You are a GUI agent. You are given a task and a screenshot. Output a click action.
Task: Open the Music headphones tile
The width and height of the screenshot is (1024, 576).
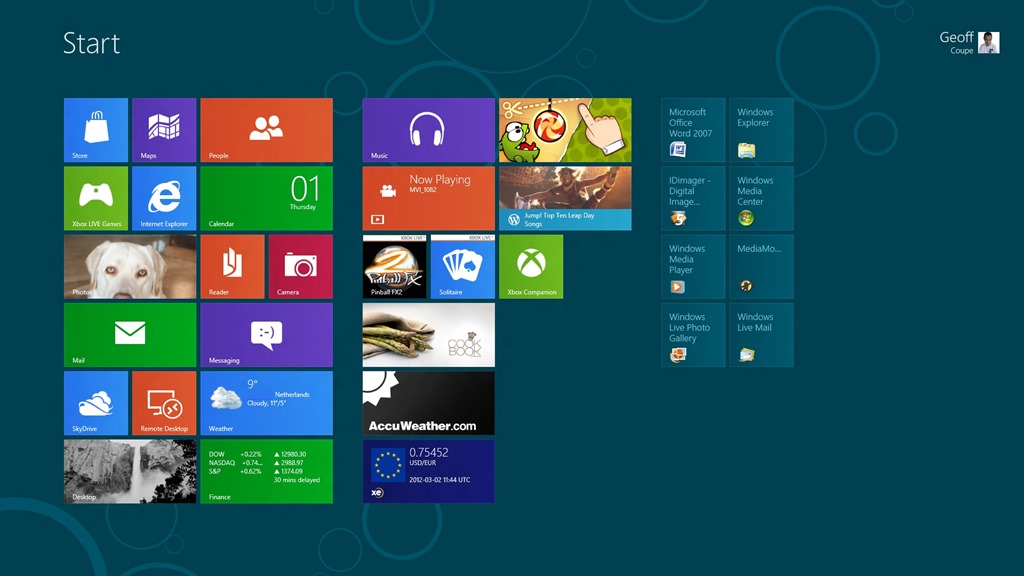click(428, 130)
